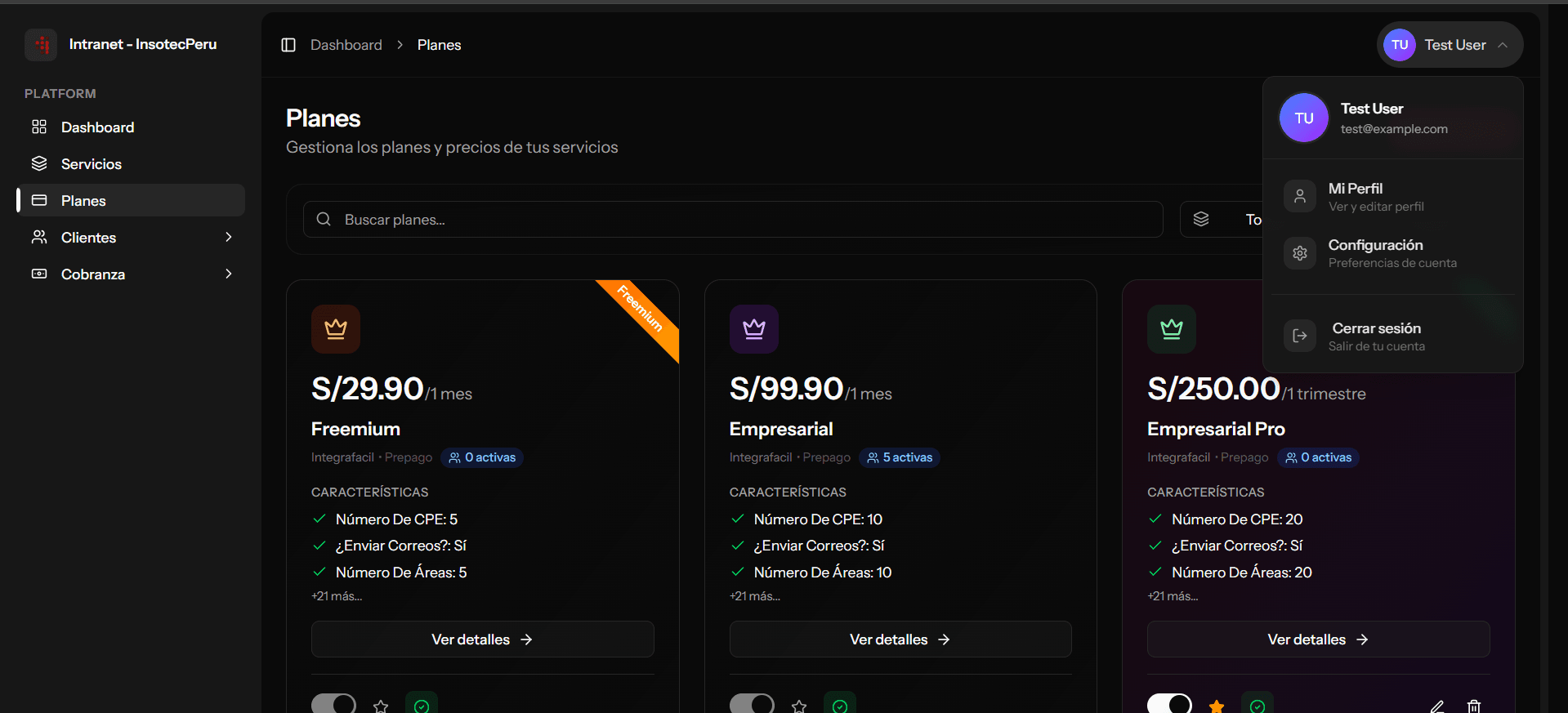
Task: Click the Dashboard grid icon in the sidebar
Action: click(x=39, y=127)
